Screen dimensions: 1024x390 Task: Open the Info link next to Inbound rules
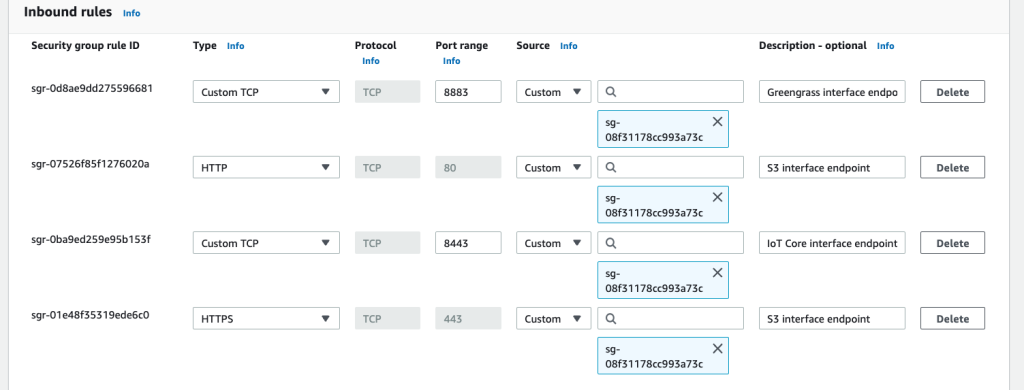131,13
